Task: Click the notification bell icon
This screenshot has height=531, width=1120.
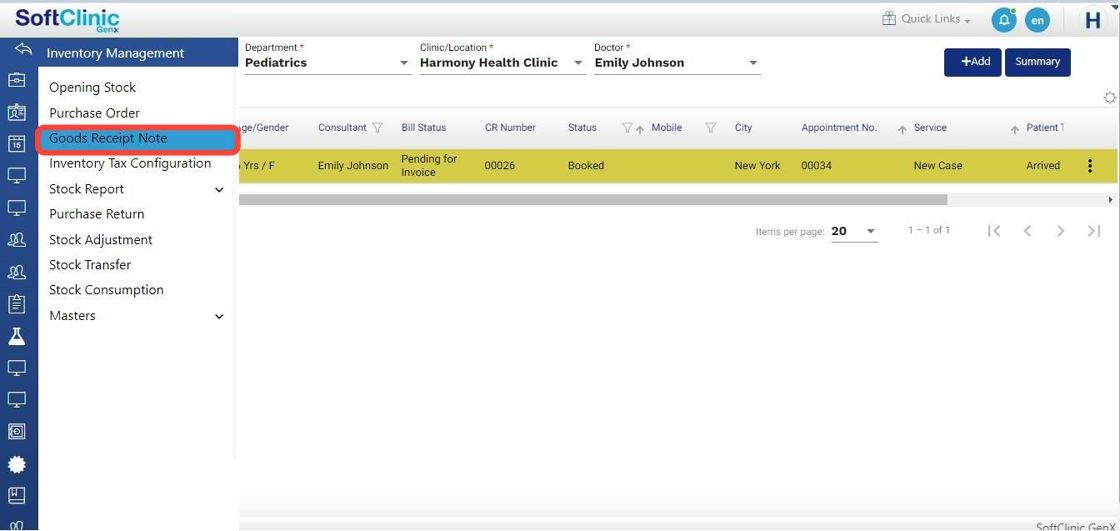Action: pos(1003,20)
